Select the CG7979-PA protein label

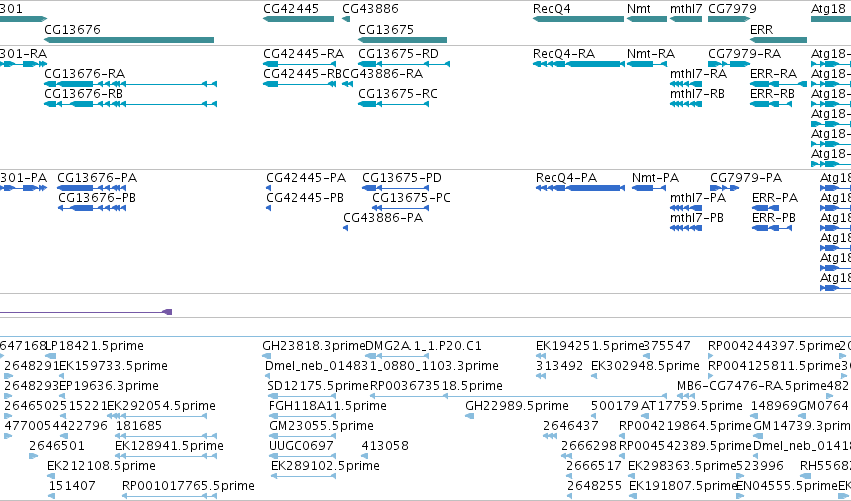[x=746, y=177]
